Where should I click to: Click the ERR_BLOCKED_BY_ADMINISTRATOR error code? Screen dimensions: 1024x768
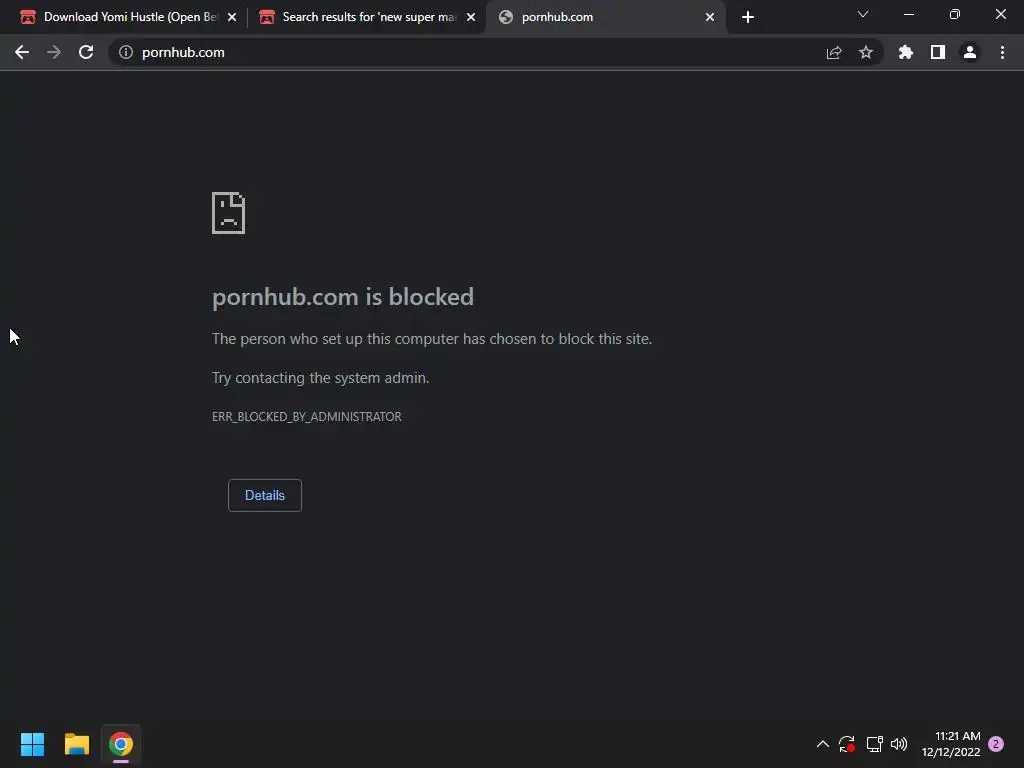(x=307, y=417)
